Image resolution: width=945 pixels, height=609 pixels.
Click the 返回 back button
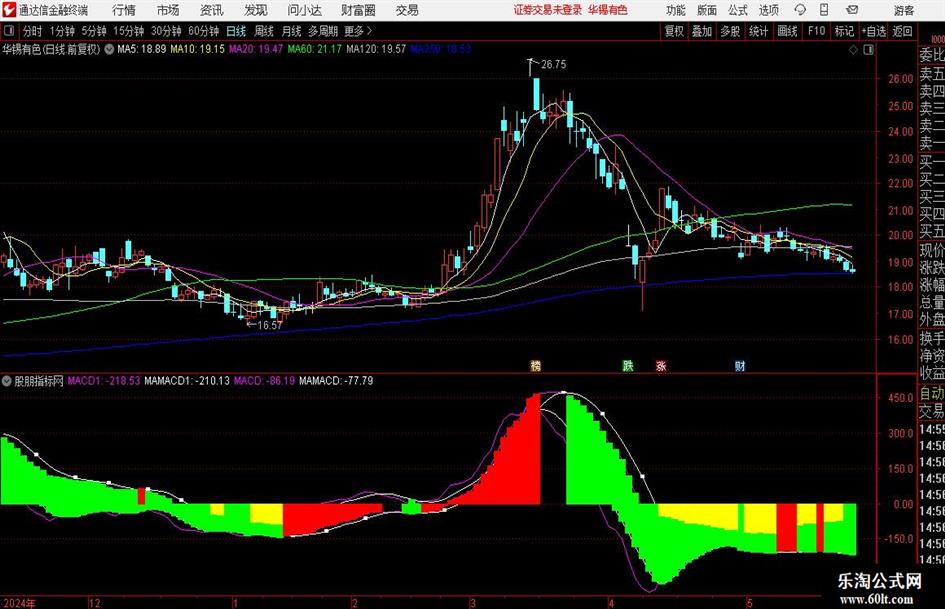pyautogui.click(x=902, y=31)
